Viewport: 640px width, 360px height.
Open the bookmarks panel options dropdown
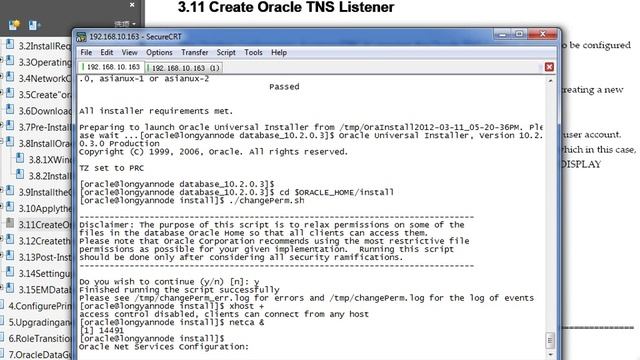click(x=125, y=24)
